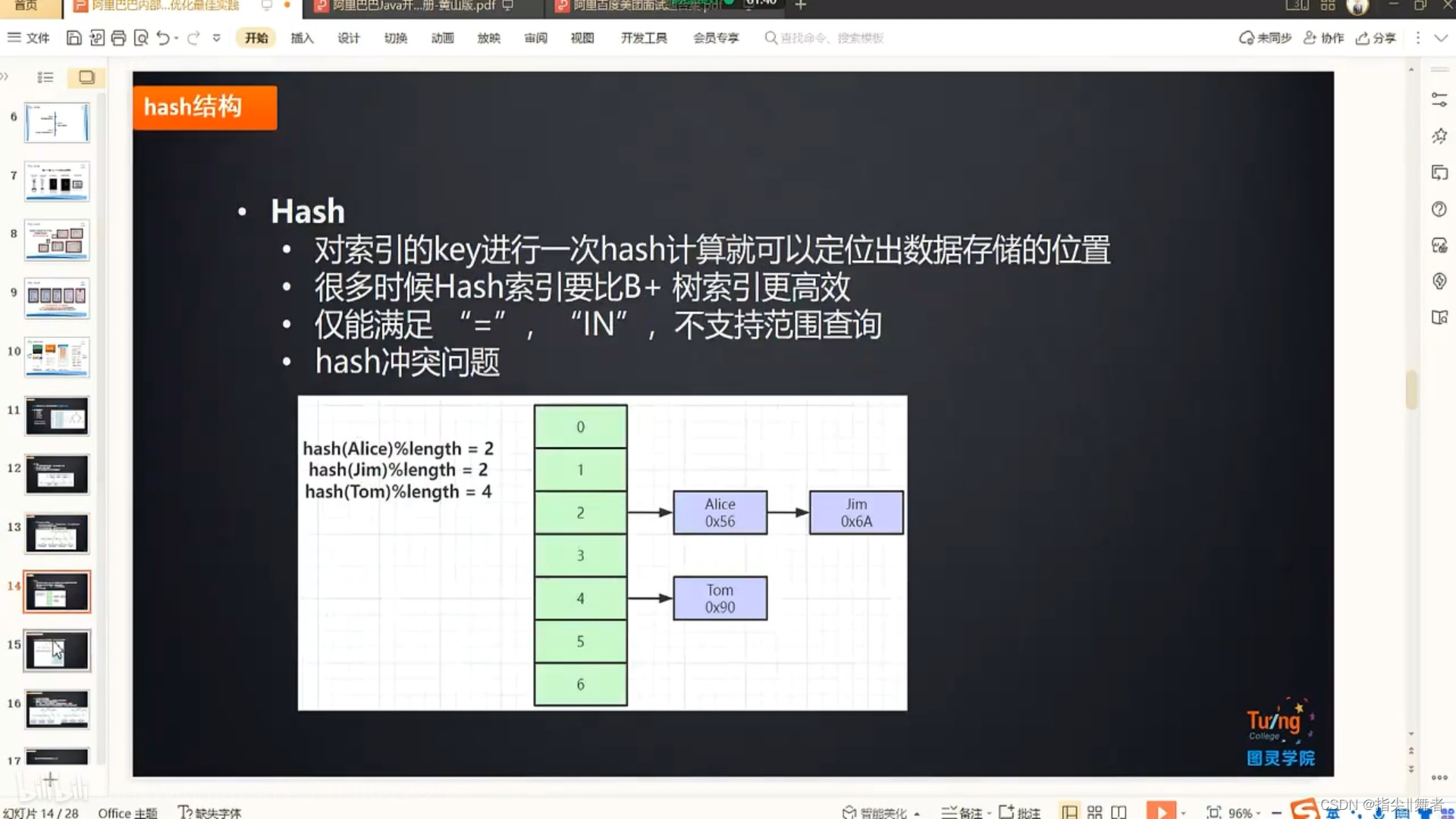Click the 开发工具 (Developer Tools) tab
1456x819 pixels.
click(645, 38)
